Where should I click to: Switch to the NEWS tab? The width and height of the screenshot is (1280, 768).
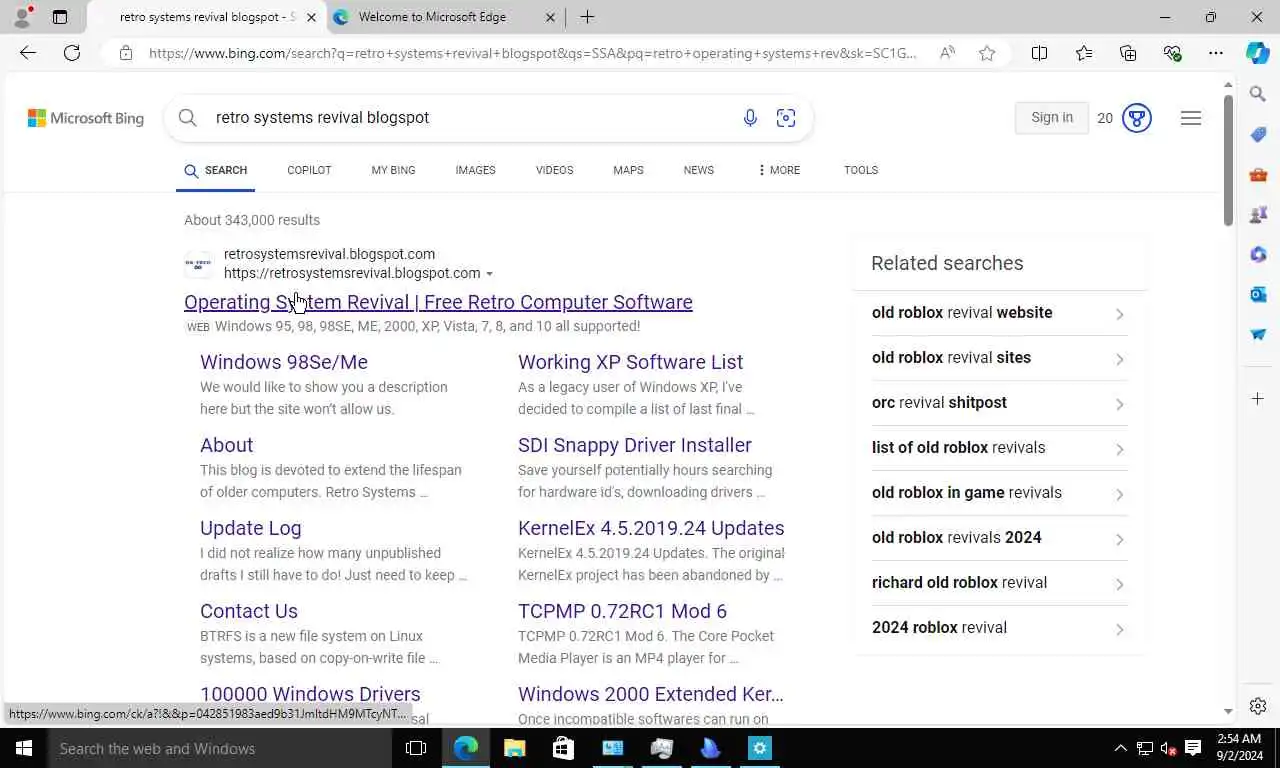click(x=698, y=170)
